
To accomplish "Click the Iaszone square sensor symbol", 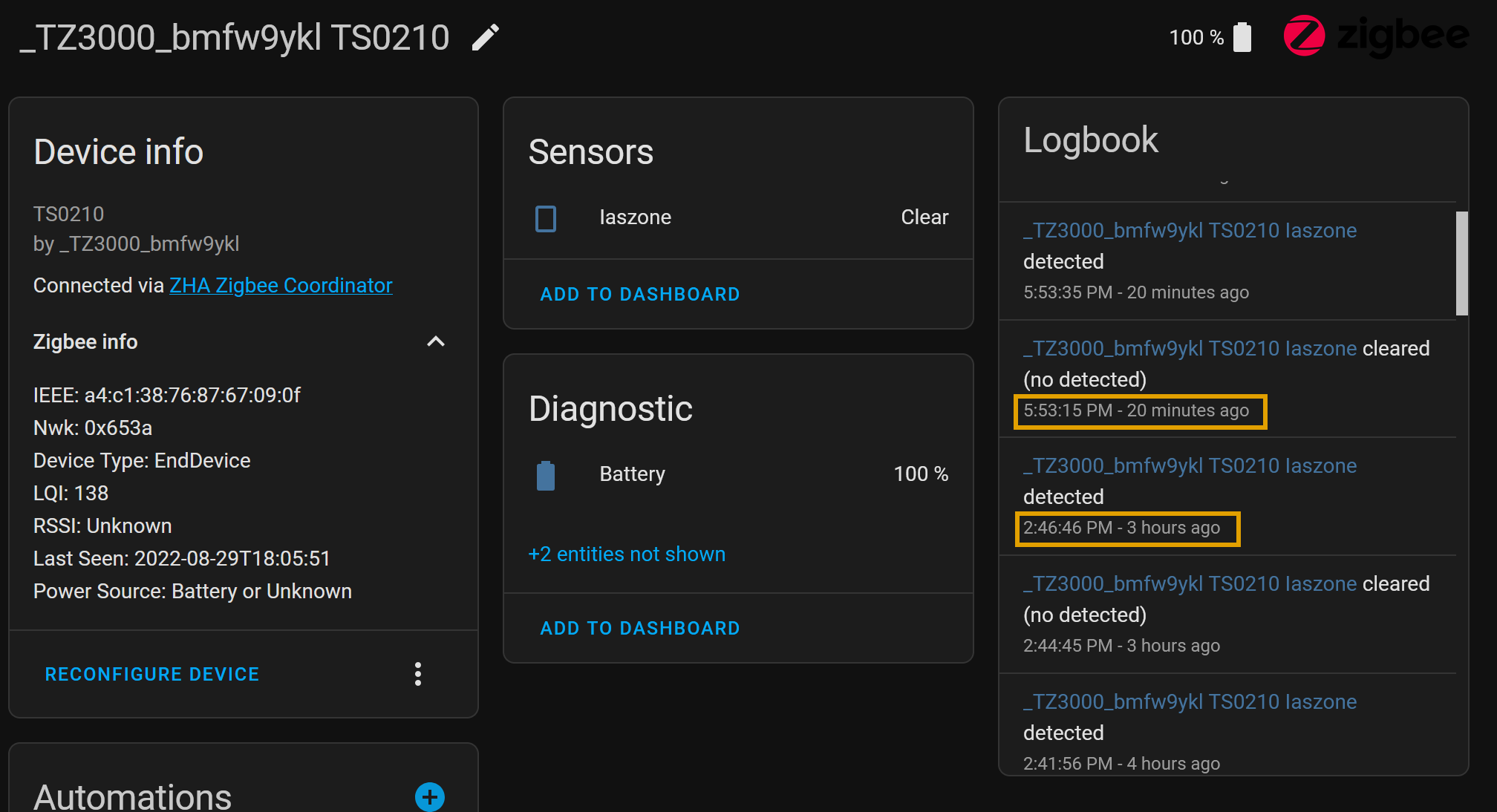I will tap(546, 218).
